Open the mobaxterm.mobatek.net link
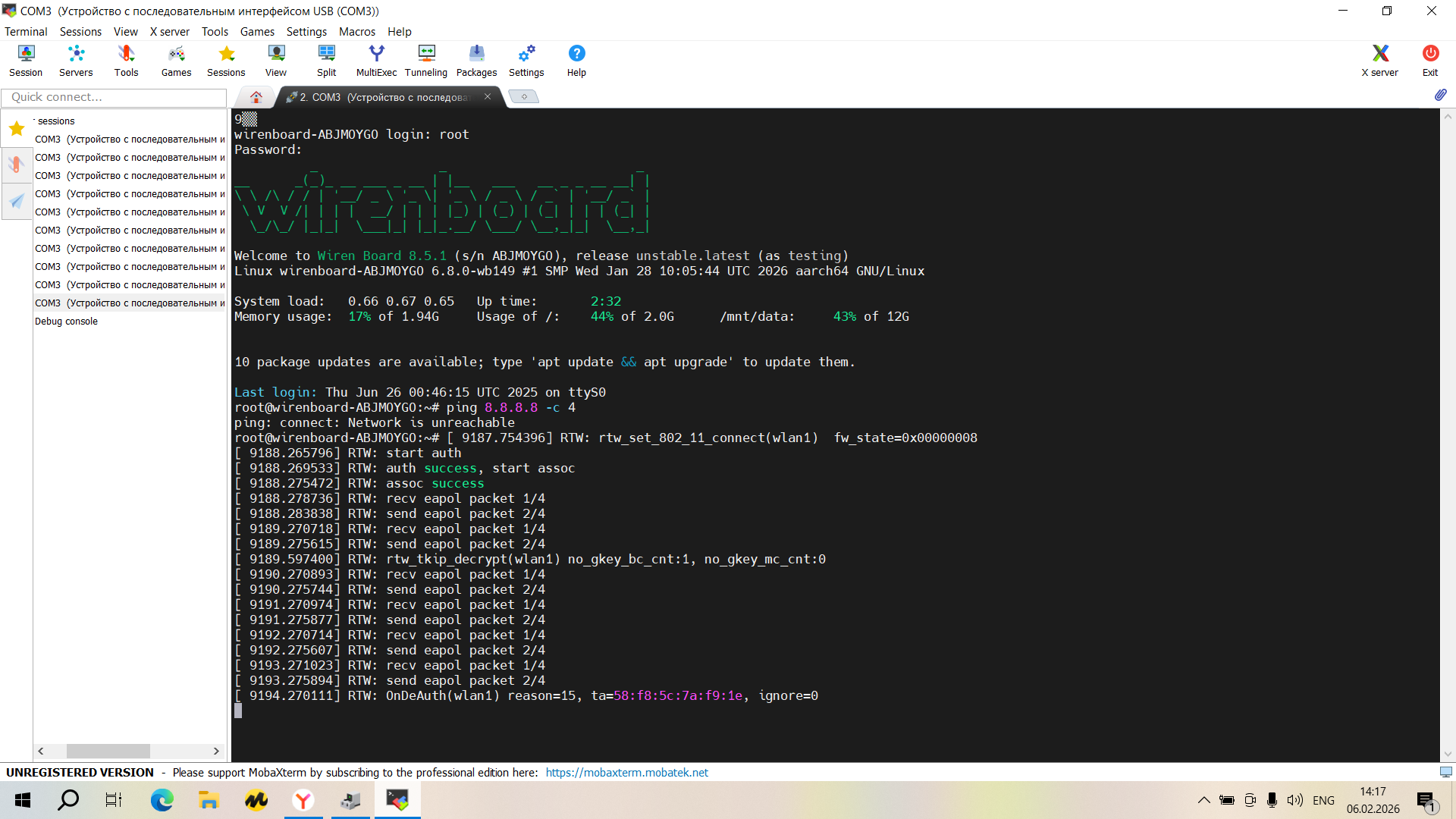 tap(626, 772)
